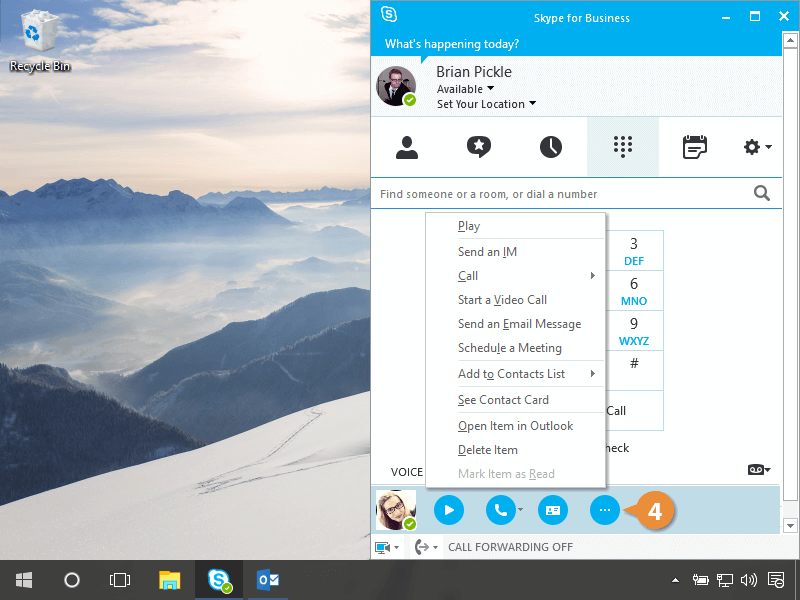Choose Send an IM from context menu

pyautogui.click(x=487, y=252)
